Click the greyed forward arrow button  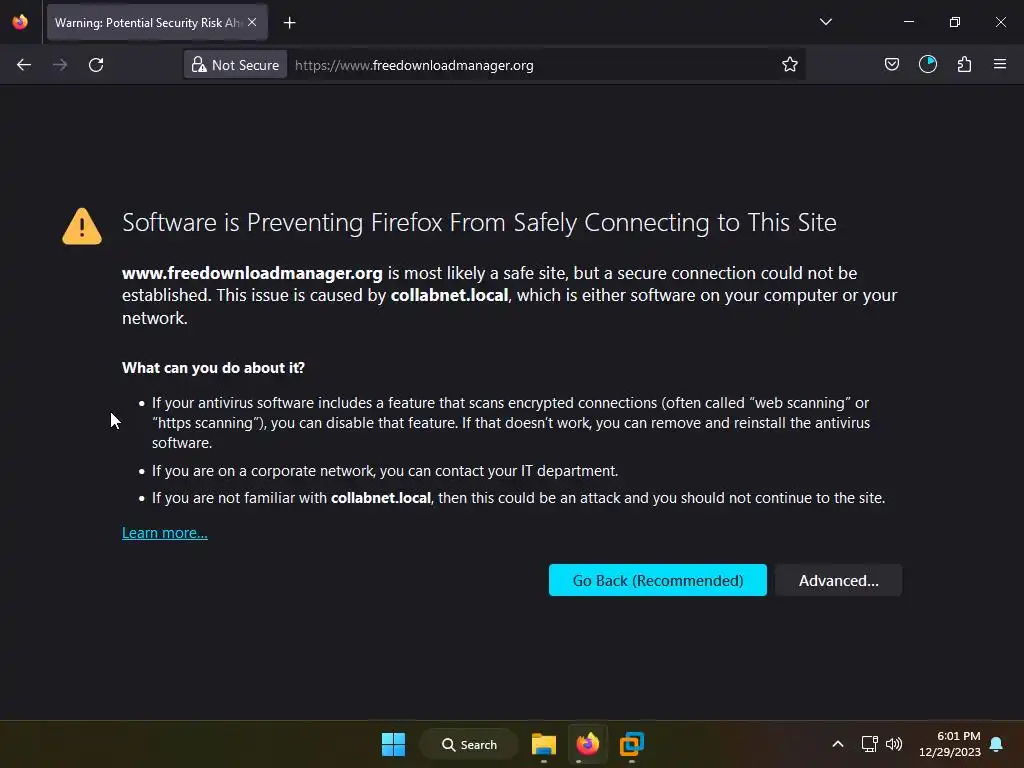point(60,65)
